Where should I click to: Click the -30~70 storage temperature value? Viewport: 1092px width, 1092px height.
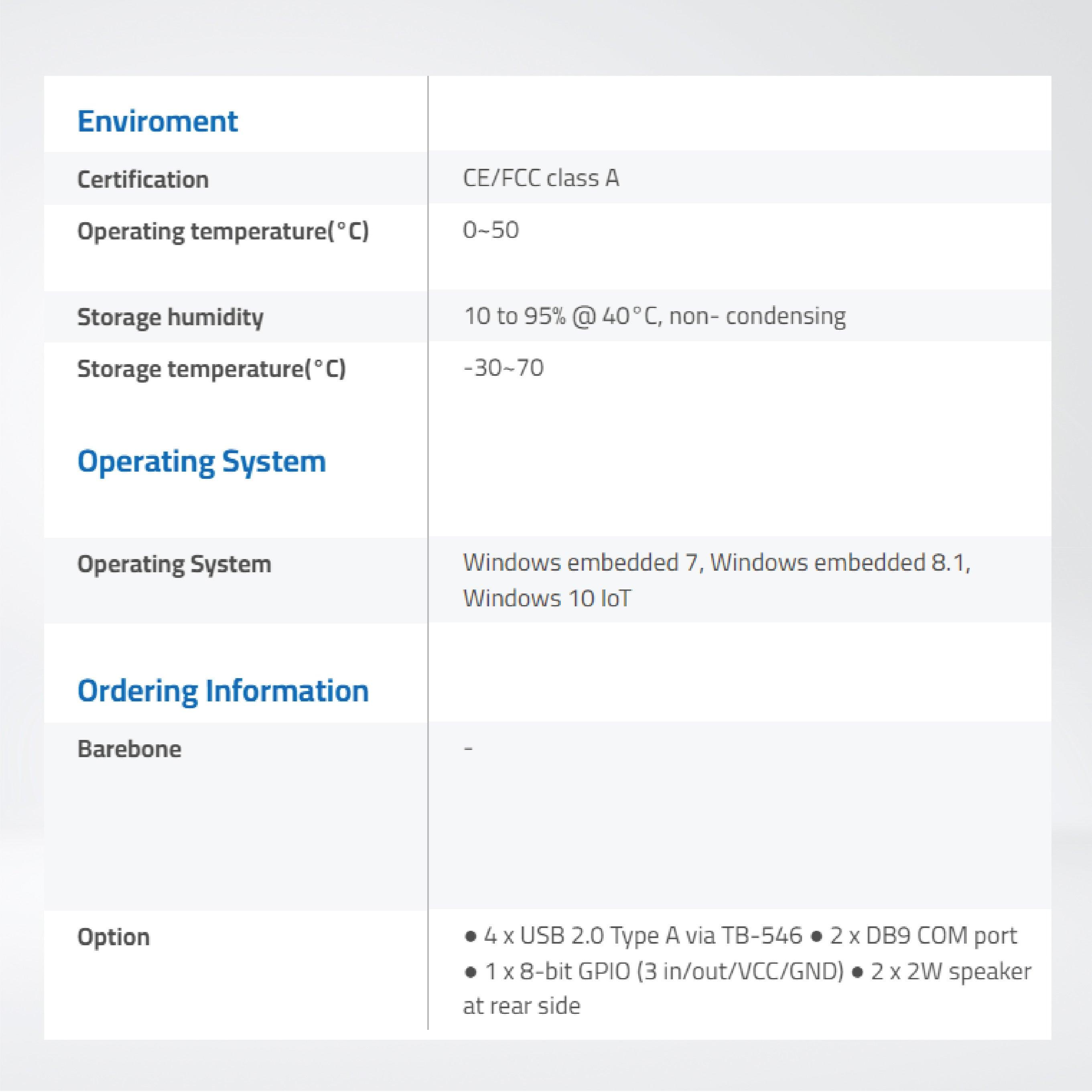[503, 368]
